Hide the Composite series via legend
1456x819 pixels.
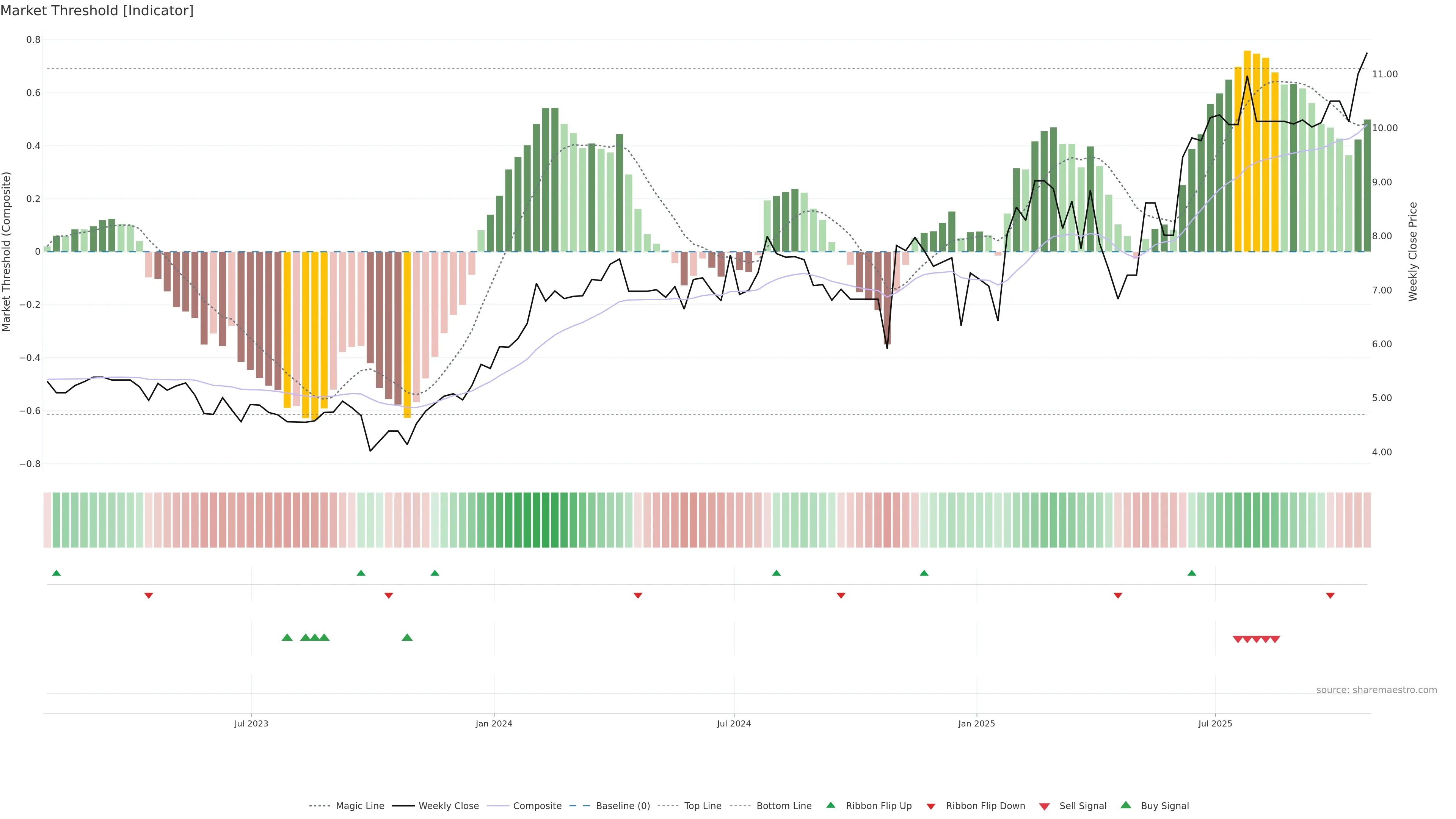pos(537,805)
